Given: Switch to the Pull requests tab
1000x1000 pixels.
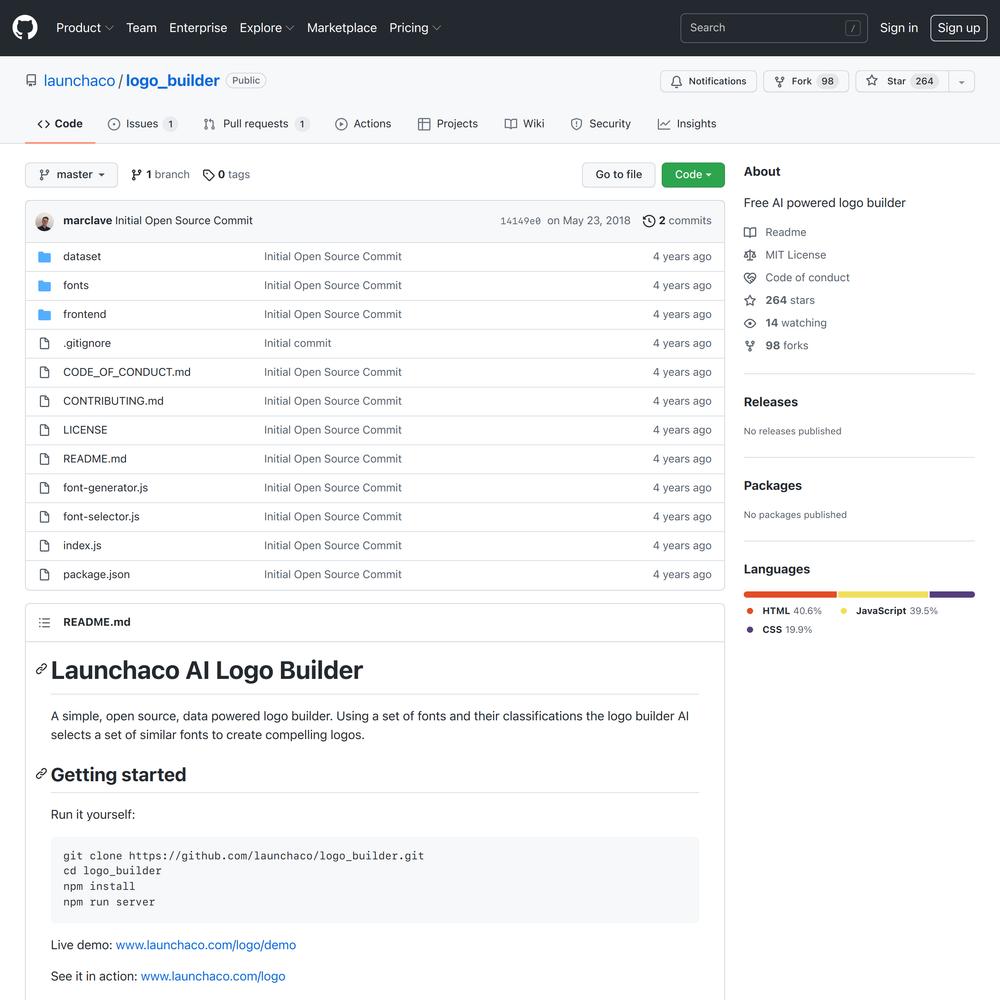Looking at the screenshot, I should coord(256,124).
